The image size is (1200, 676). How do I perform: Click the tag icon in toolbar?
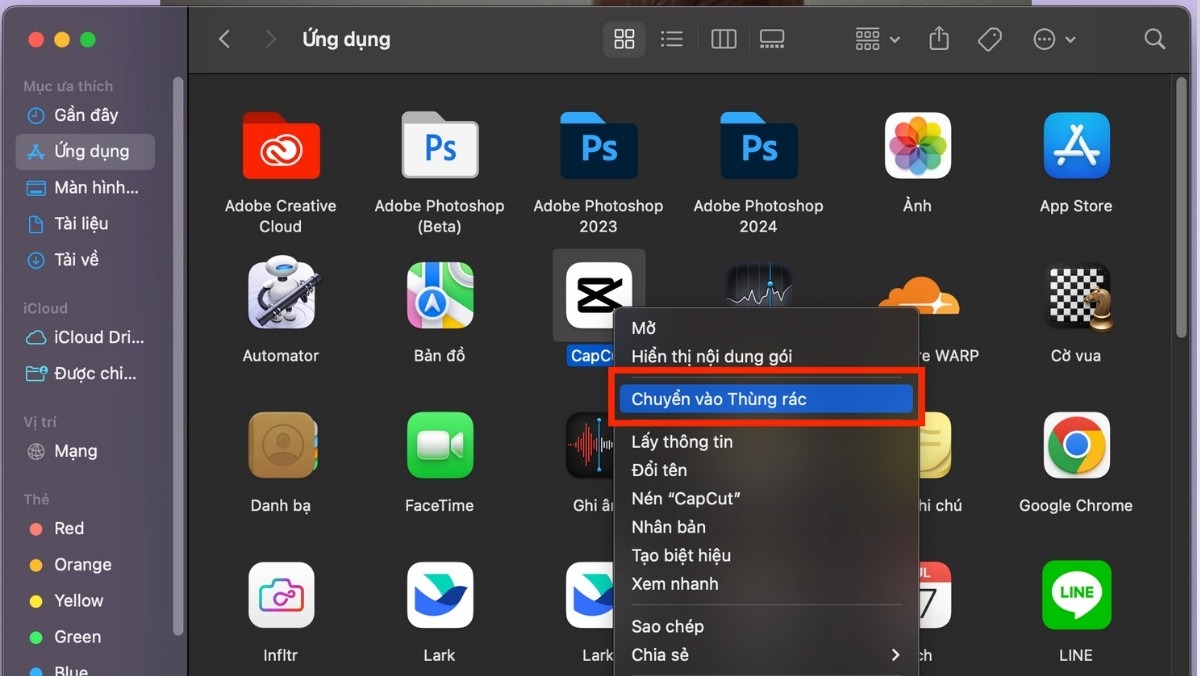(990, 39)
